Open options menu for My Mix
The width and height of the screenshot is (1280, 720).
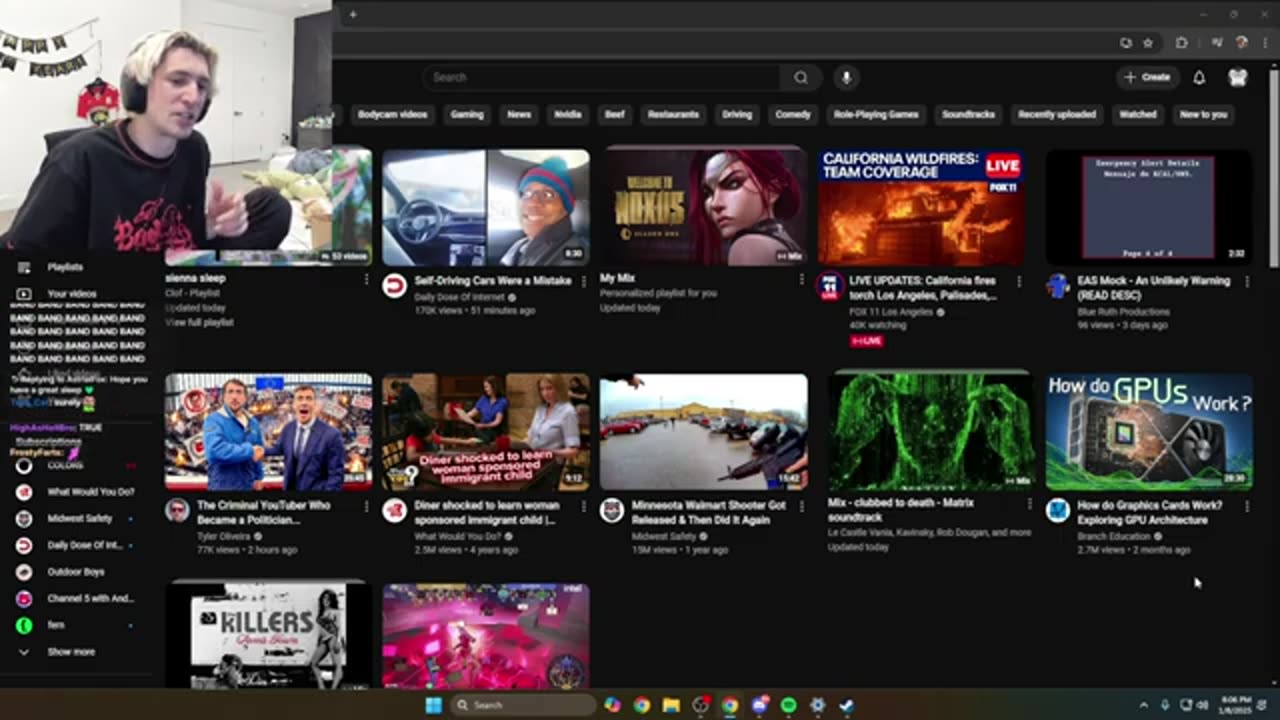(x=801, y=280)
